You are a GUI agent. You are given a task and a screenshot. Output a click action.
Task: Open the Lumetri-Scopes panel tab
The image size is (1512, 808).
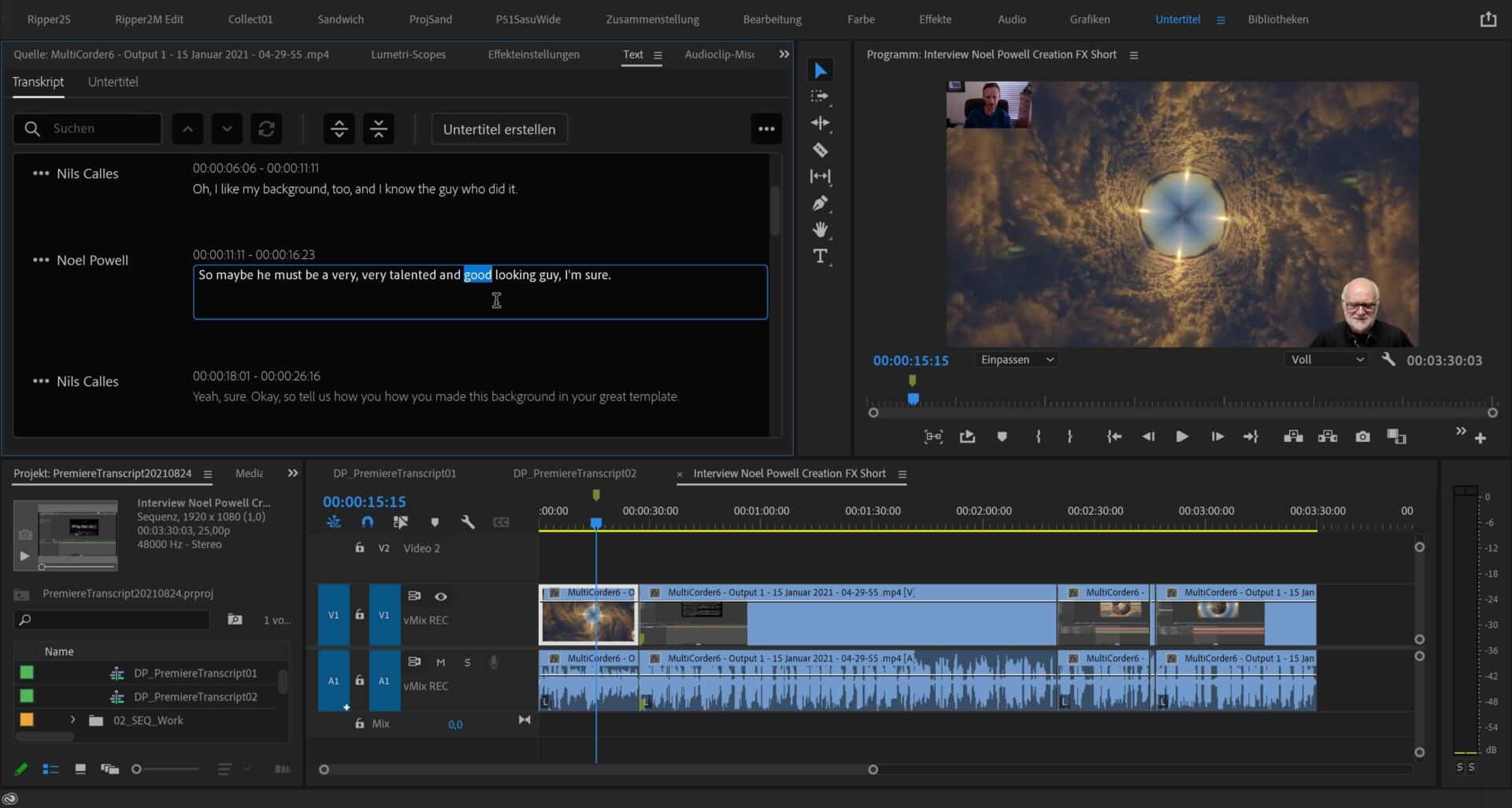[408, 54]
